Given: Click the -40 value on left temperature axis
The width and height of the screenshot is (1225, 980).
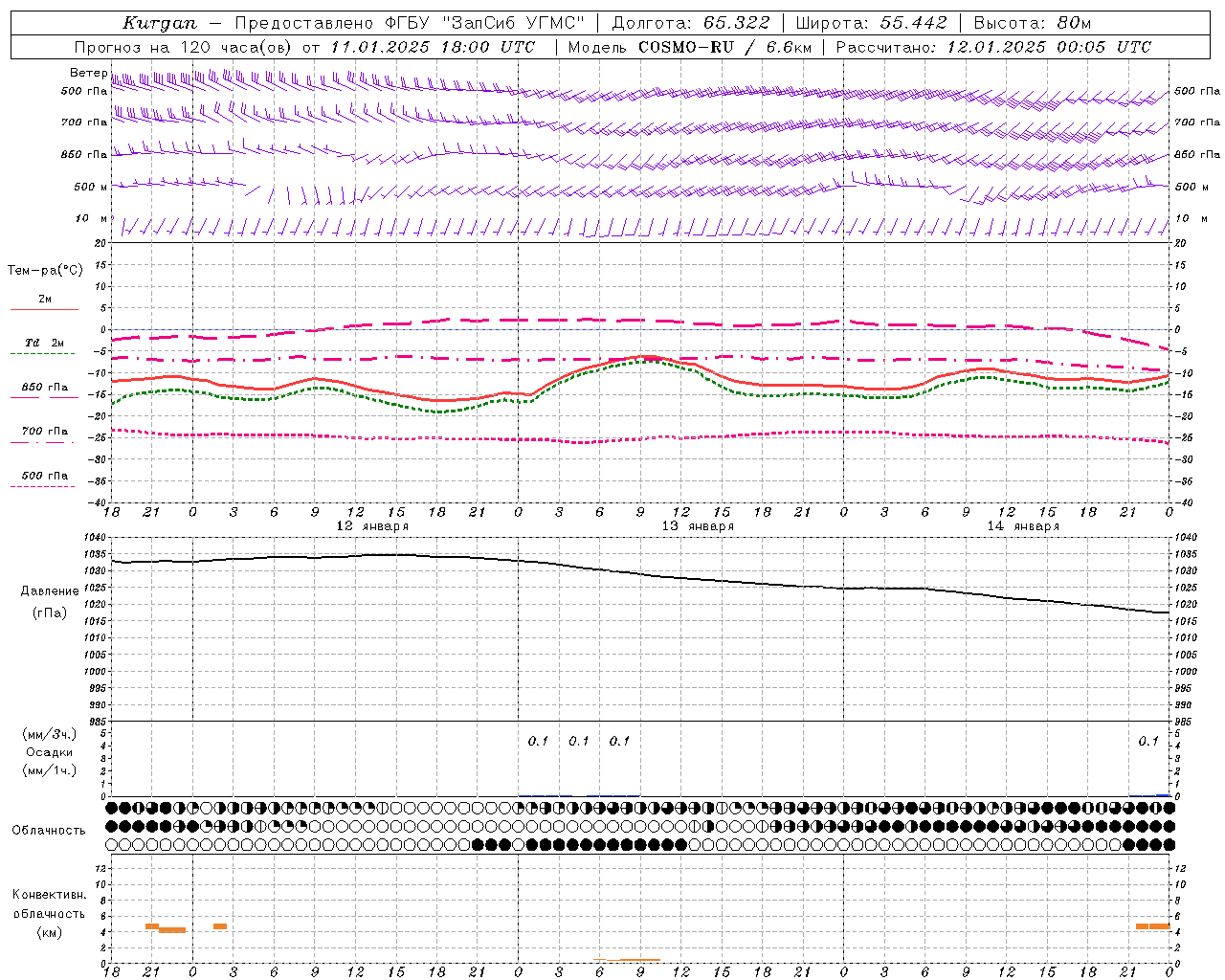Looking at the screenshot, I should [x=99, y=502].
